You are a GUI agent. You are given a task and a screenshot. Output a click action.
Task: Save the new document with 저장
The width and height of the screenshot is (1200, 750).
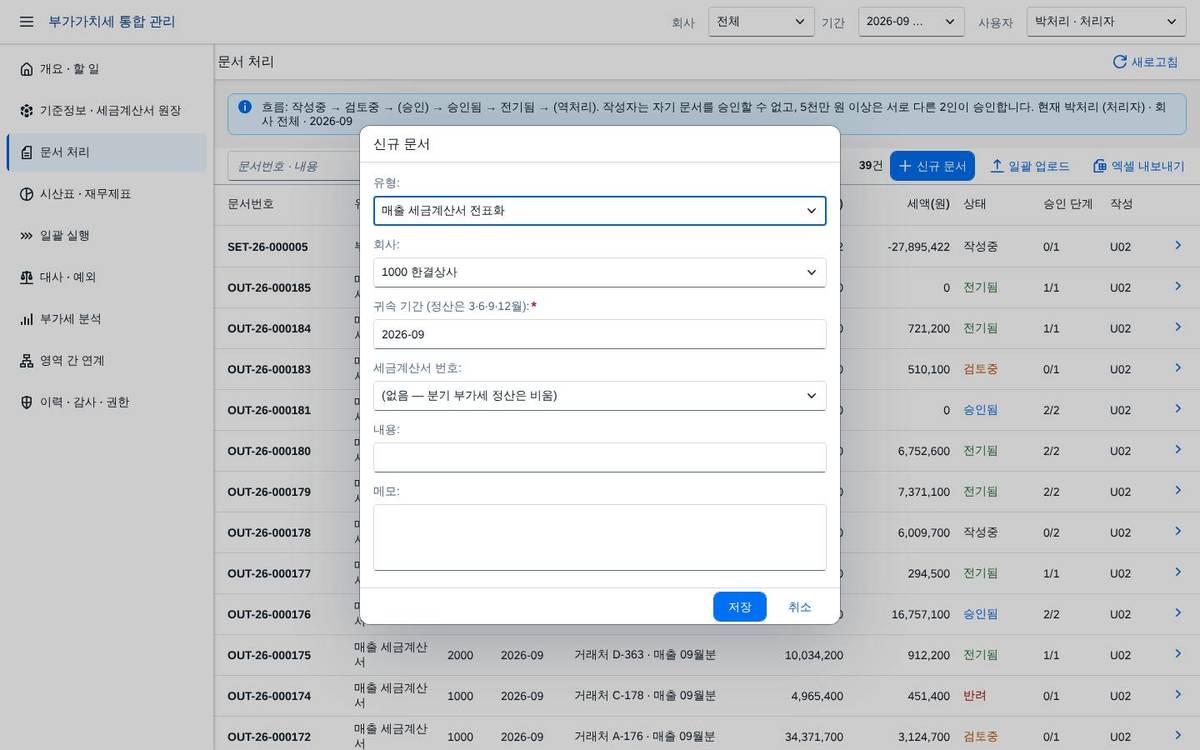point(740,607)
